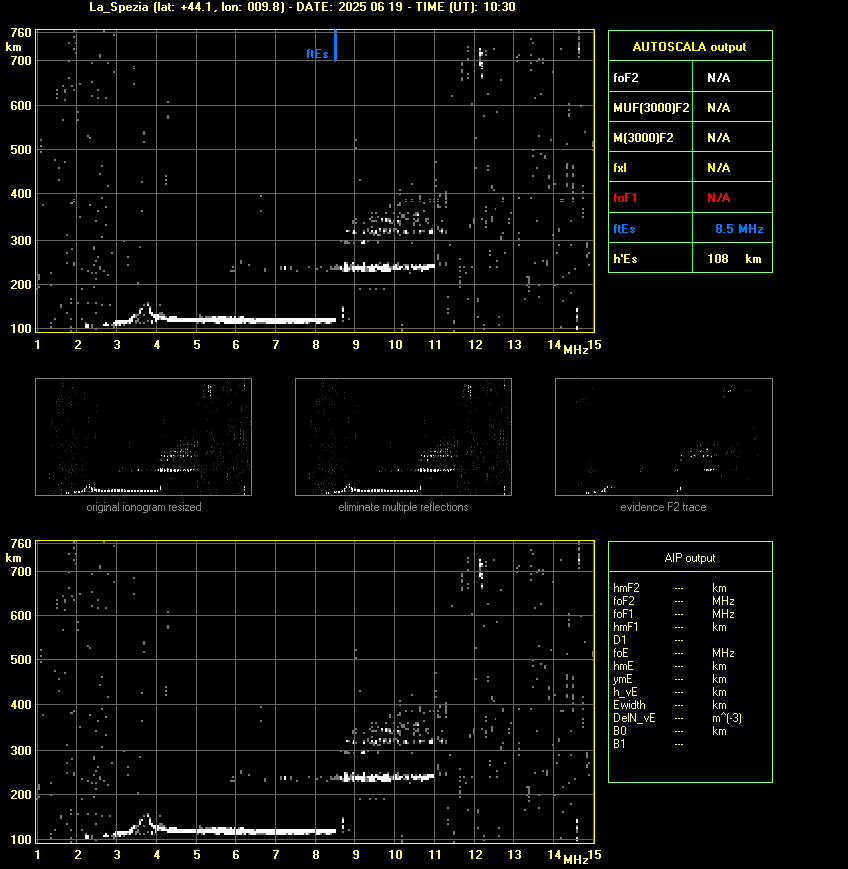This screenshot has width=848, height=869.
Task: Click the AIP output heading
Action: point(689,558)
